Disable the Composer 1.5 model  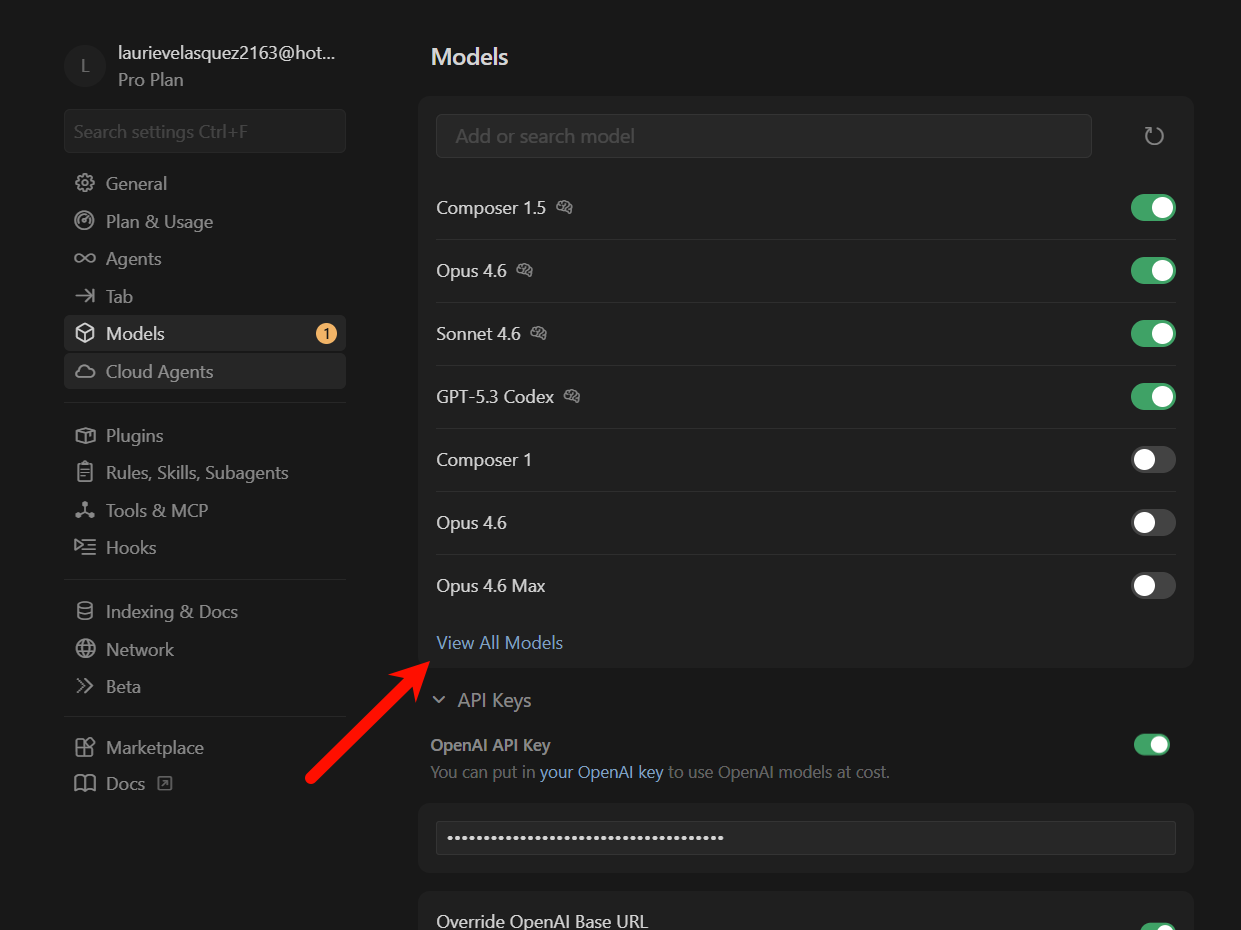(1153, 208)
